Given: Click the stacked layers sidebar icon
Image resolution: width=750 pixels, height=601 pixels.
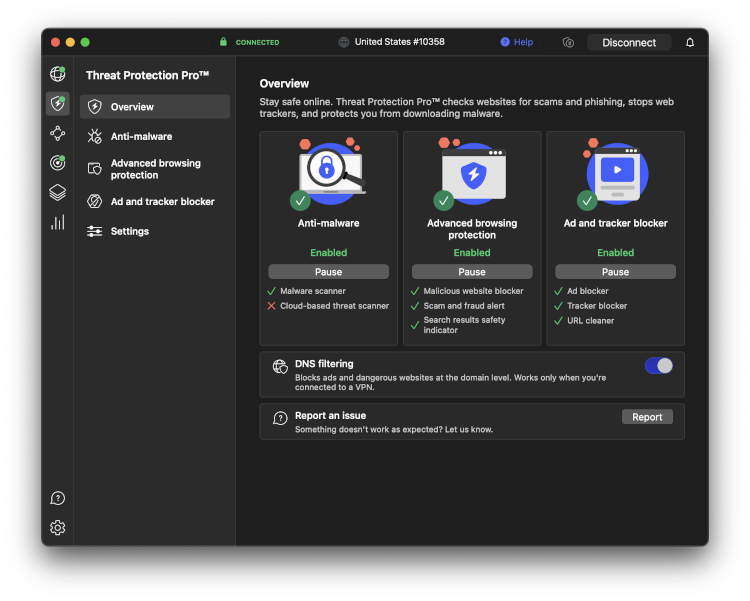Looking at the screenshot, I should (57, 192).
